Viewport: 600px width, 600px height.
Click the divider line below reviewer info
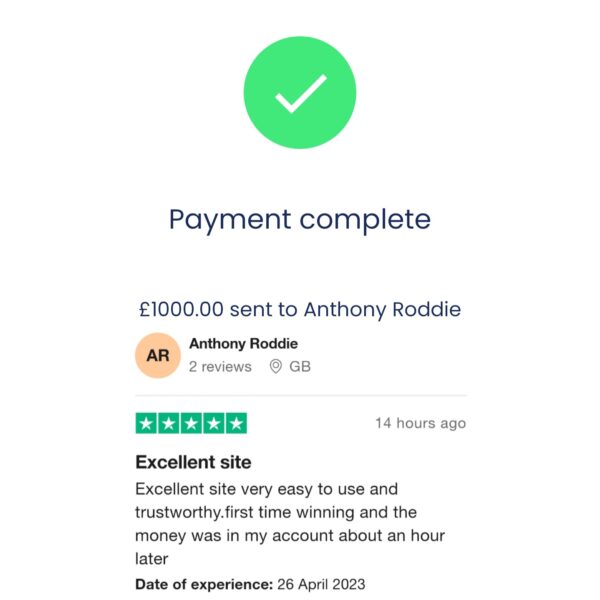tap(300, 396)
